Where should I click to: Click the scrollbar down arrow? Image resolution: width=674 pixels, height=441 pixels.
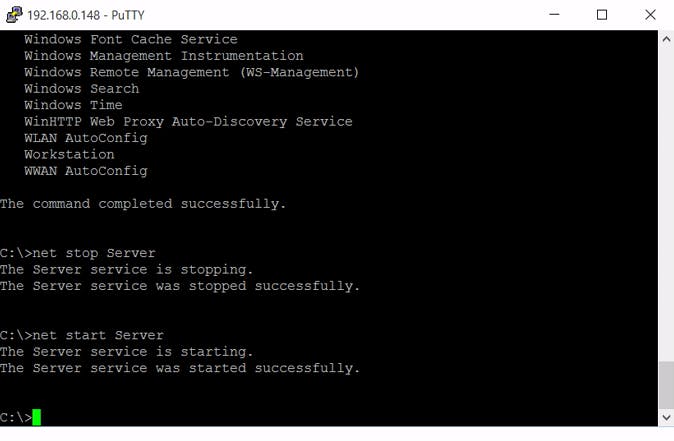(x=666, y=418)
